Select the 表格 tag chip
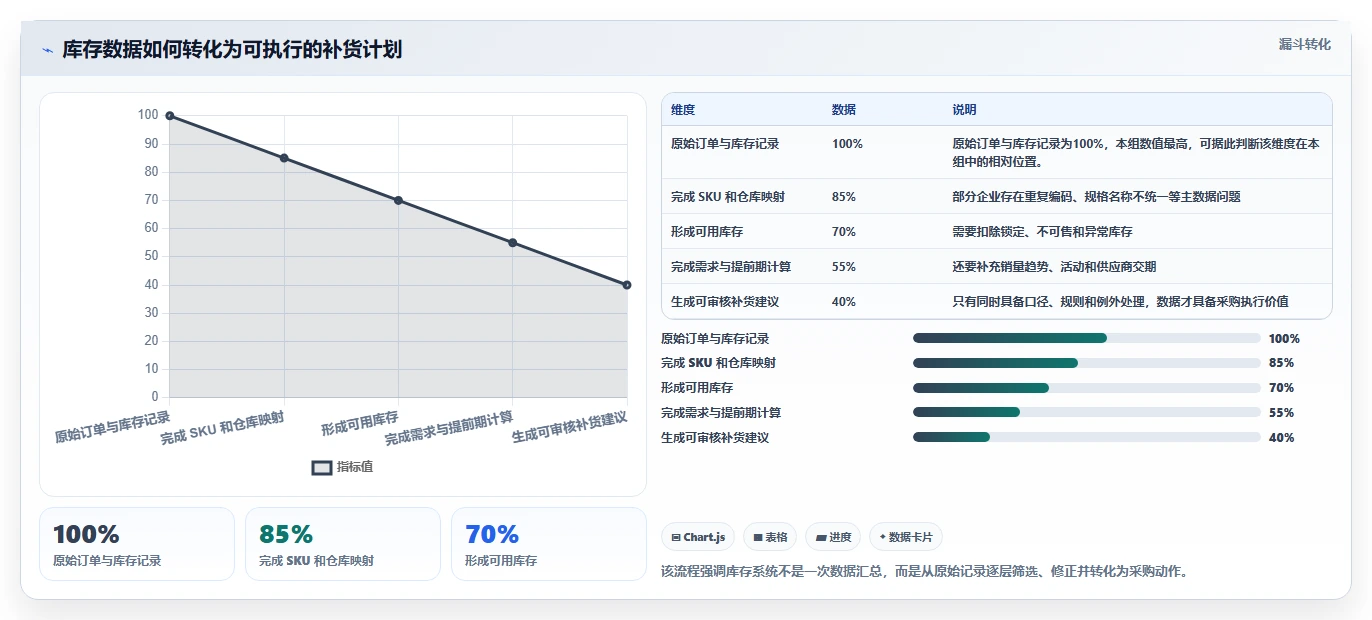Viewport: 1372px width, 620px height. click(770, 537)
